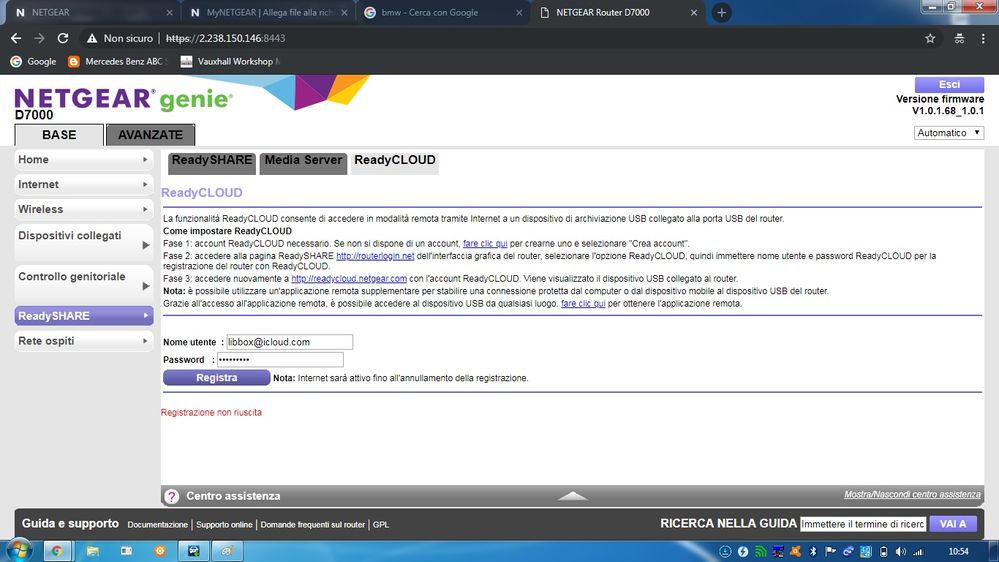Click the network signal tray icon
This screenshot has height=562, width=999.
(x=918, y=552)
